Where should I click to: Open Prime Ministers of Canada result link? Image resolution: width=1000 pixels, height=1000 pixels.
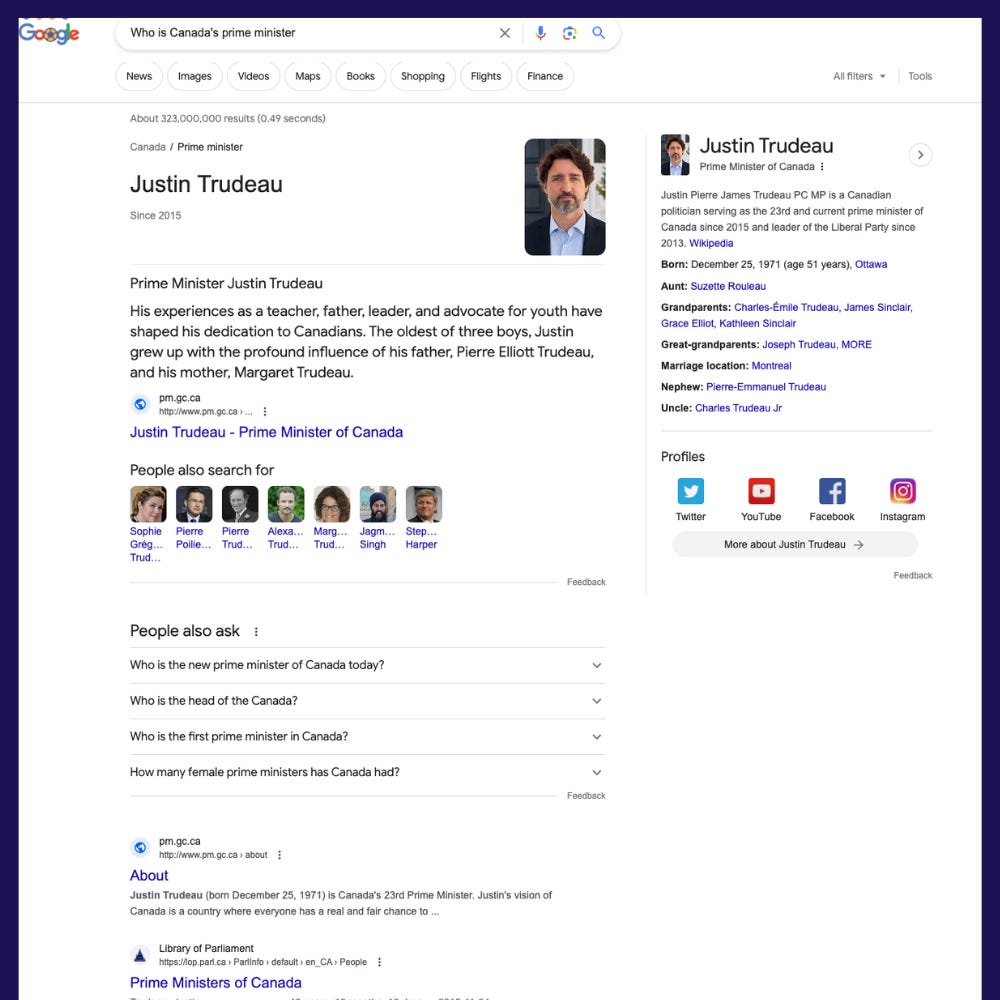click(216, 983)
